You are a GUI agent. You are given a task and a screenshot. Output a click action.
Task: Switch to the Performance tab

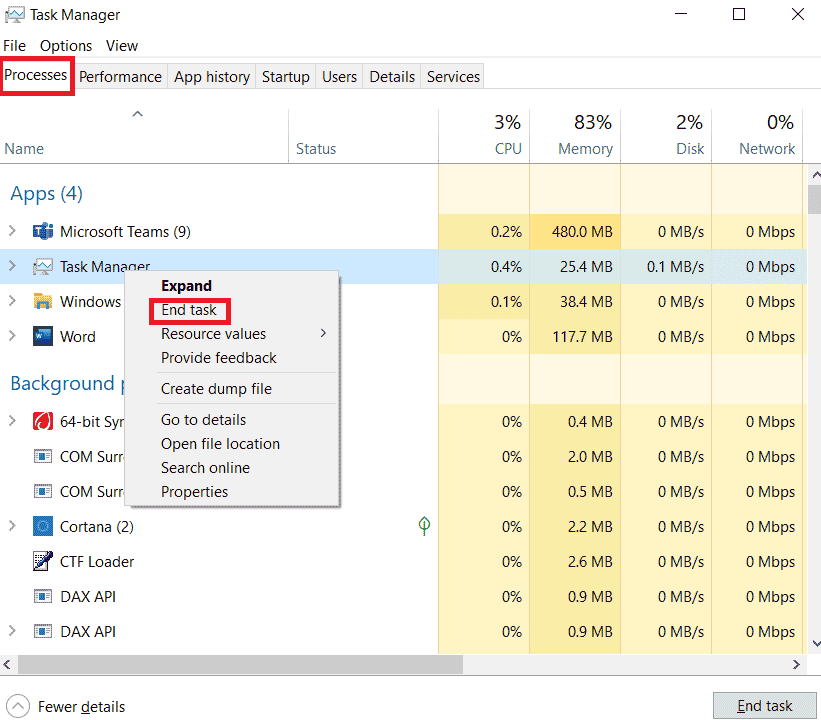click(120, 77)
